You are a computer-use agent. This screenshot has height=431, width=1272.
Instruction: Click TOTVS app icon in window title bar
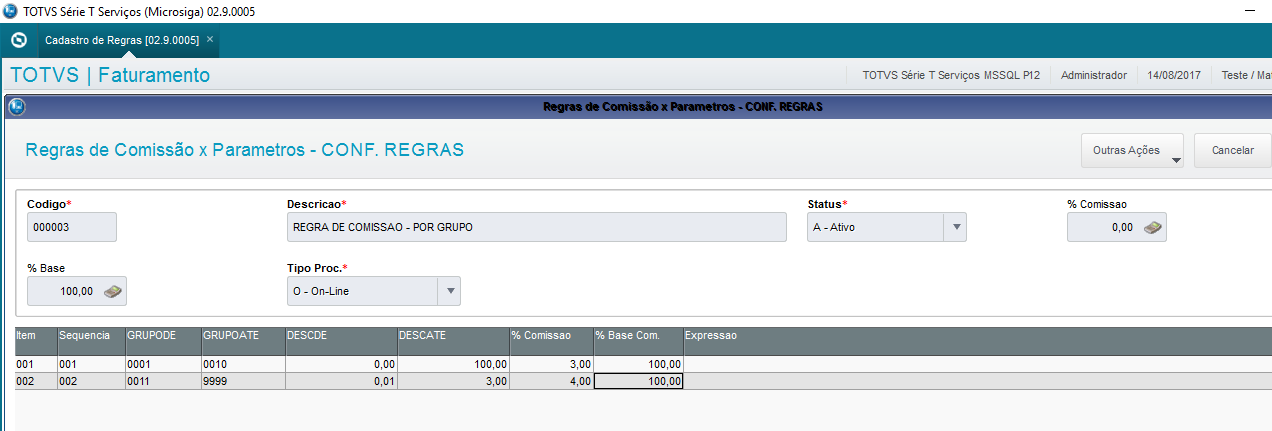[x=10, y=11]
